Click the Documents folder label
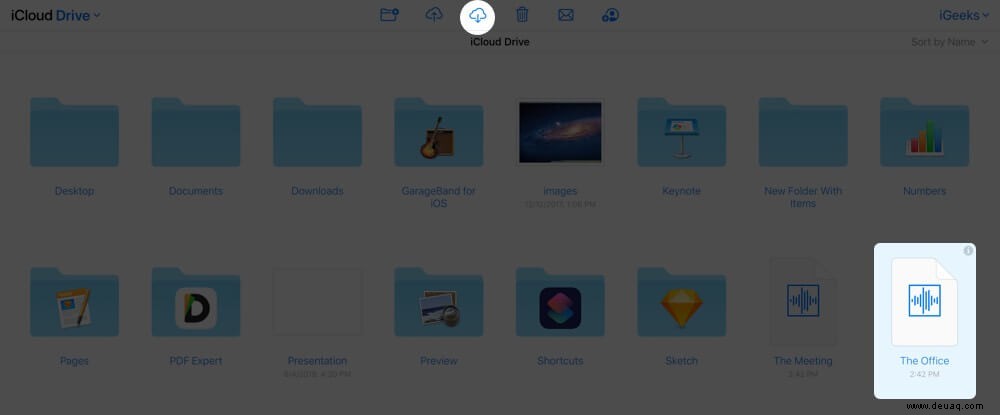Image resolution: width=1000 pixels, height=415 pixels. (196, 191)
